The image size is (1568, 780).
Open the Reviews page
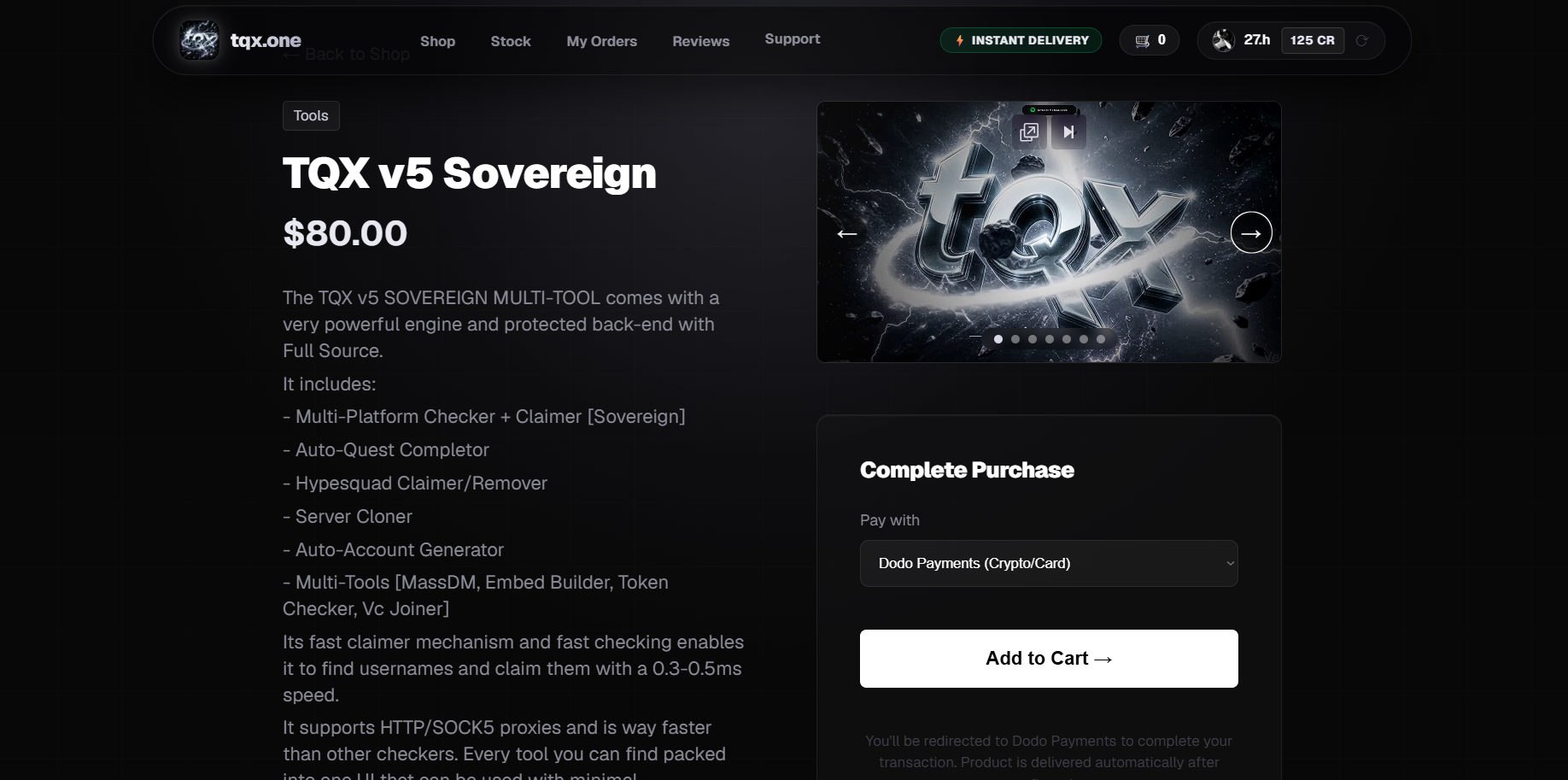point(701,41)
